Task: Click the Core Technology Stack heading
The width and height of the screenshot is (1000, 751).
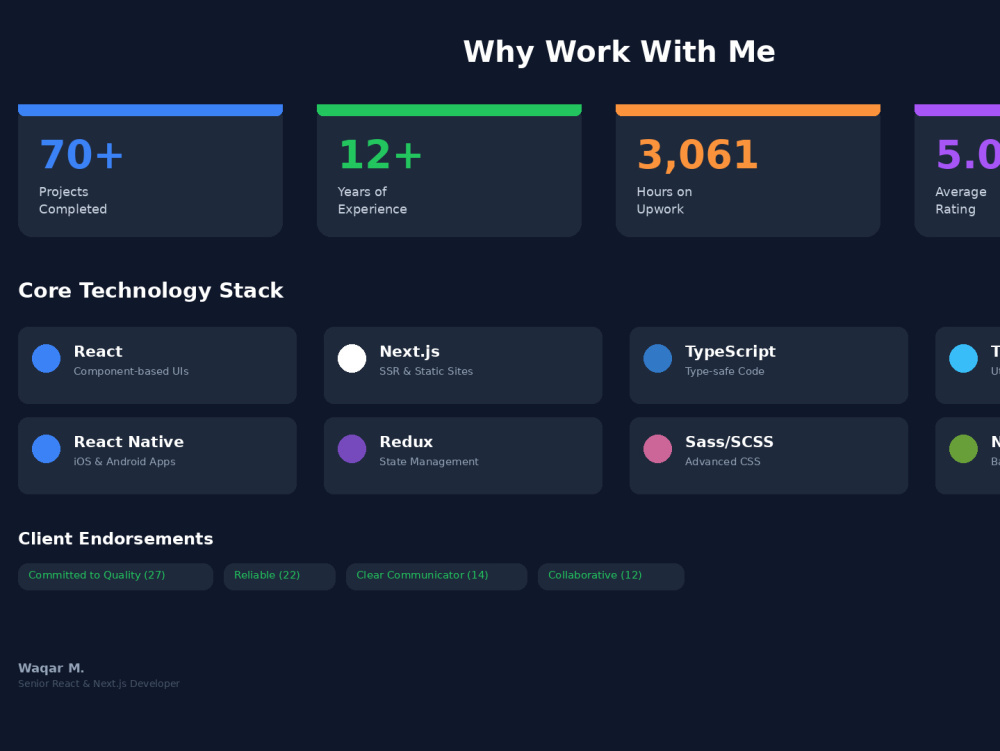Action: point(151,291)
